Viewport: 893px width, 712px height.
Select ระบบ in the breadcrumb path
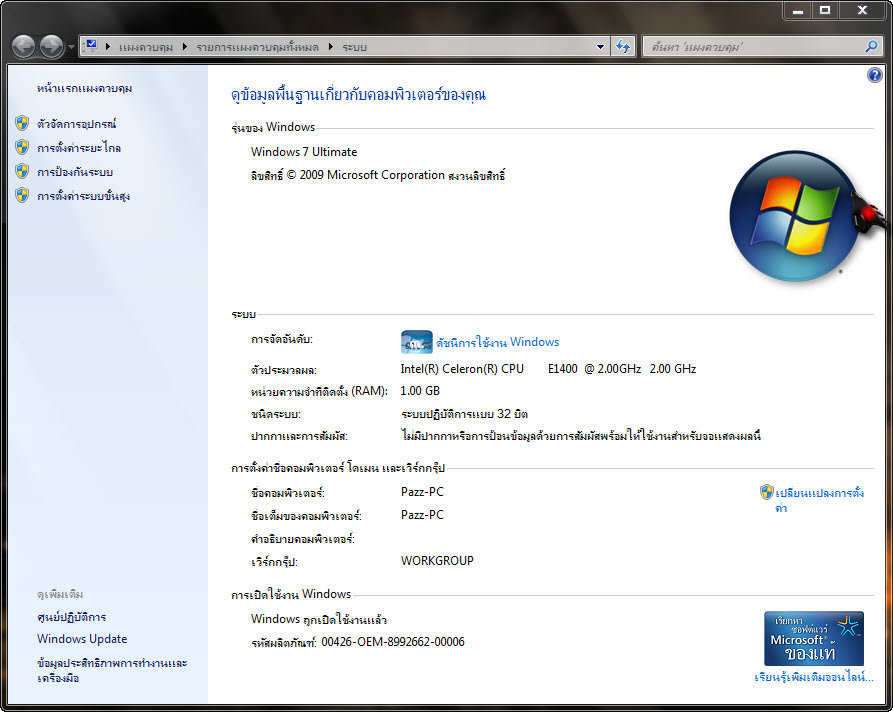tap(354, 47)
